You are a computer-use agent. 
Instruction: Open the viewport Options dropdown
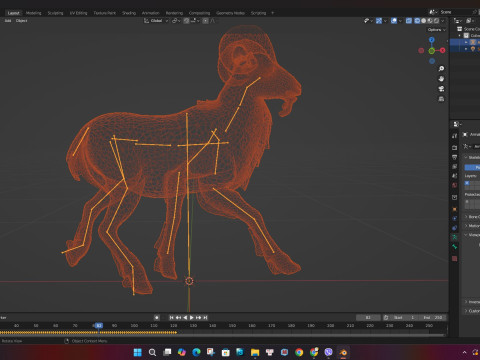(437, 30)
